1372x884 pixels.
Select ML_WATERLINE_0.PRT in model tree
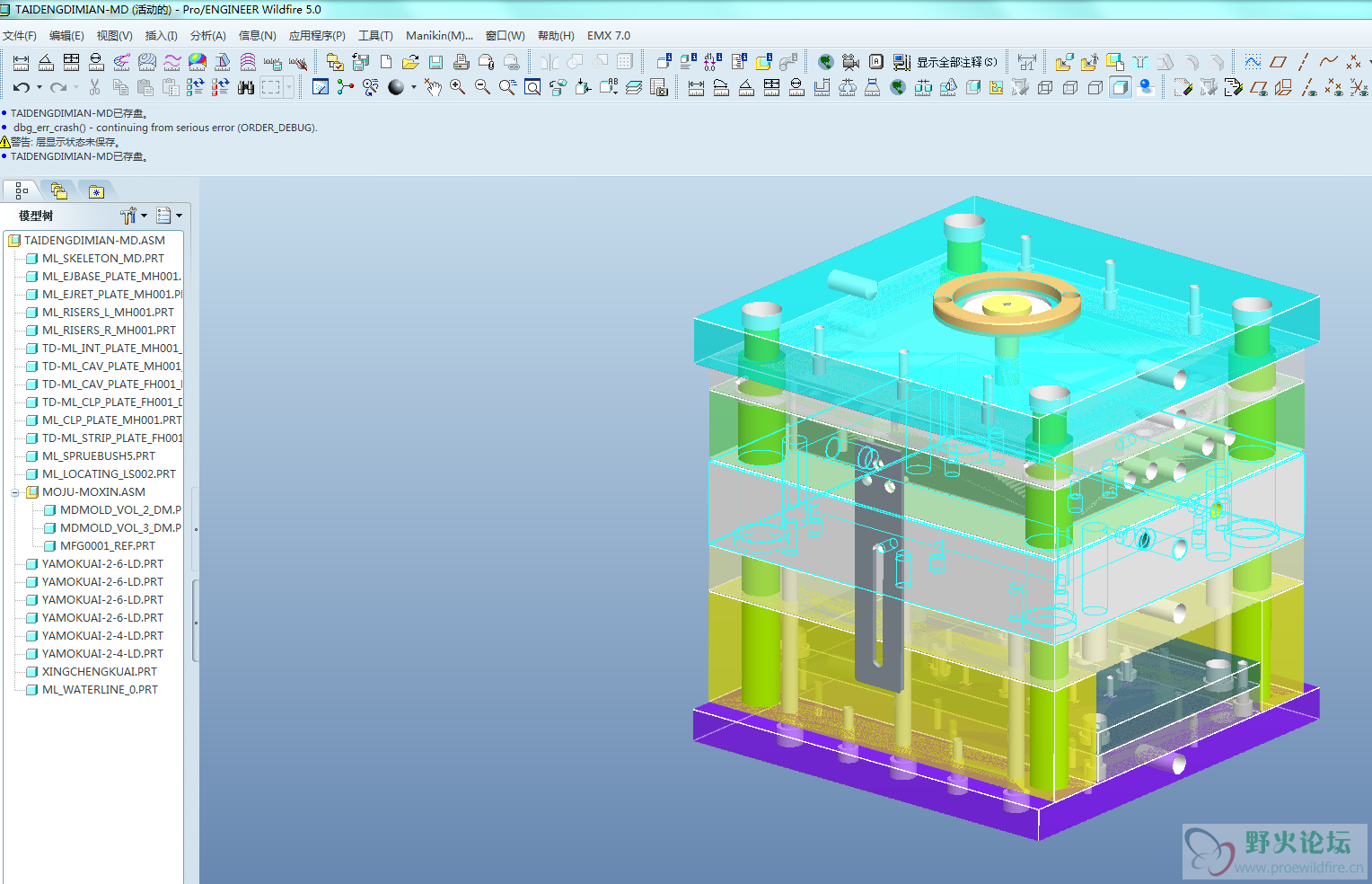click(x=100, y=690)
